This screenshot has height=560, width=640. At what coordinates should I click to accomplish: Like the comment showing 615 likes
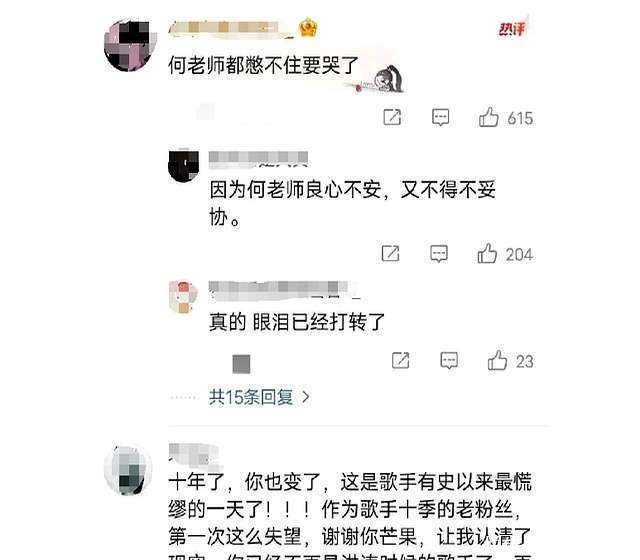tap(489, 117)
